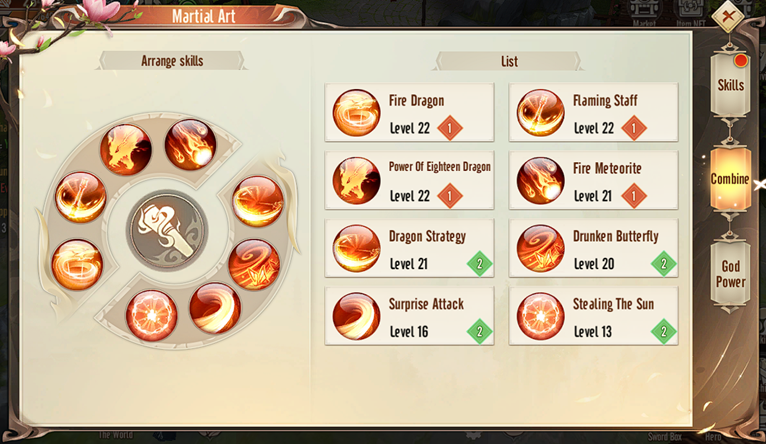
Task: Choose Stealing The Sun skill icon in list
Action: coord(540,316)
